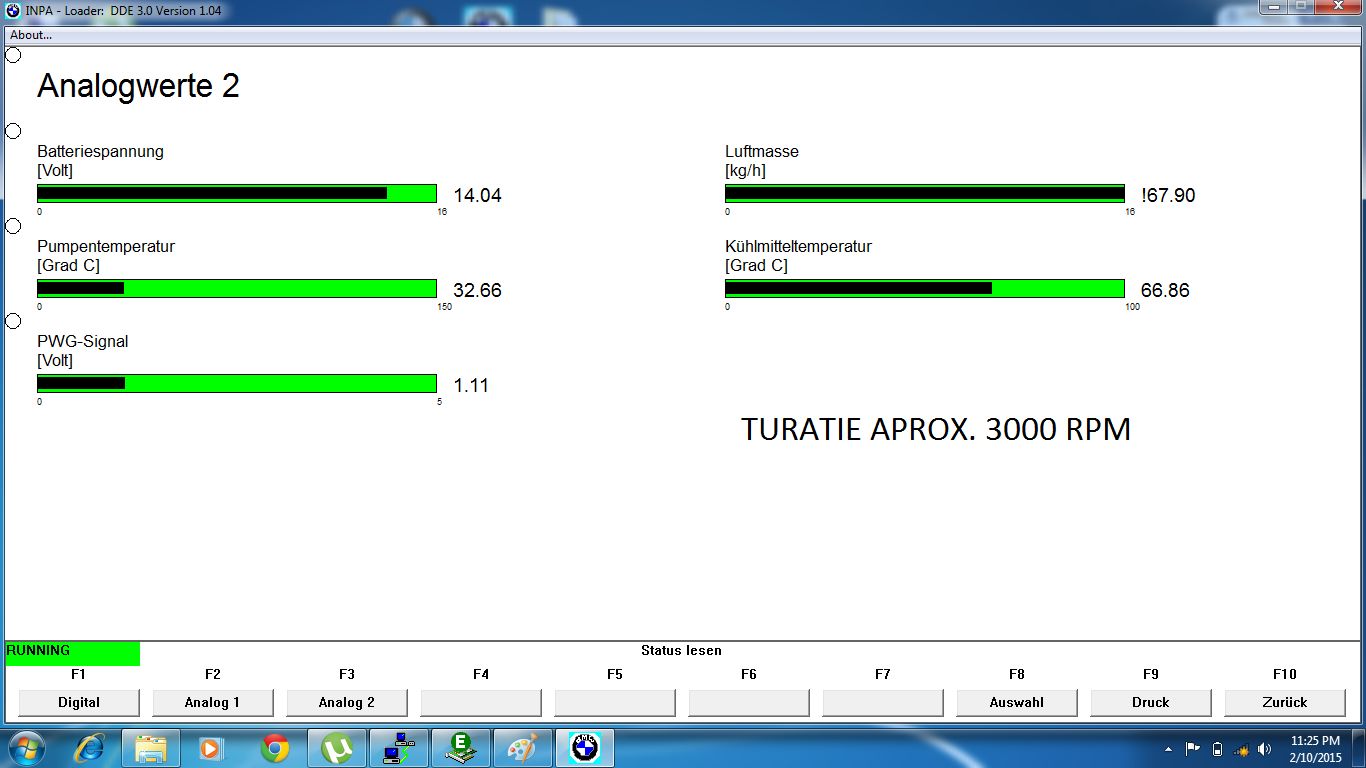Launch Google Chrome from the taskbar

coord(275,748)
